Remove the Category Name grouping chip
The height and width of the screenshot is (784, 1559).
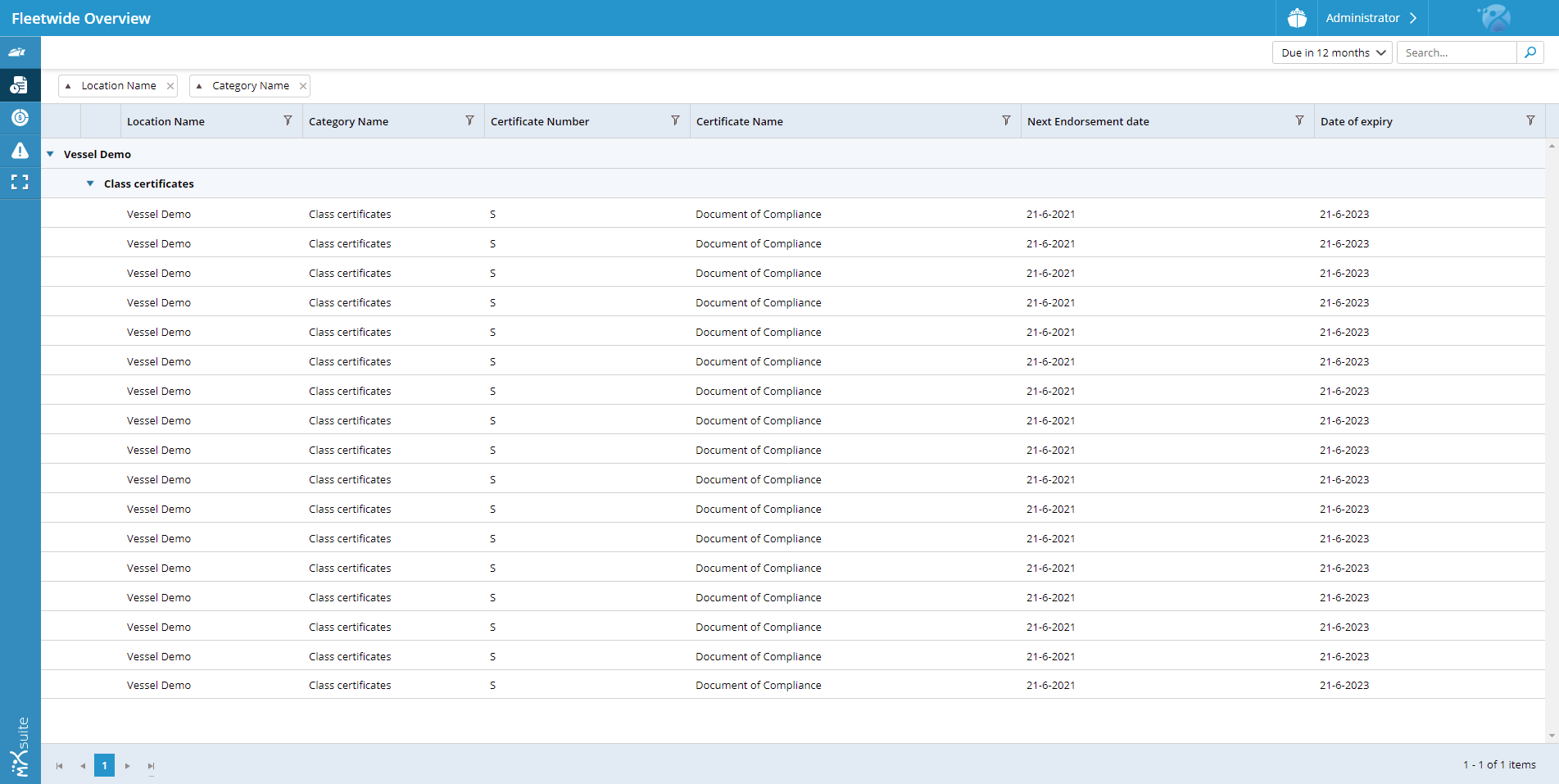(303, 86)
